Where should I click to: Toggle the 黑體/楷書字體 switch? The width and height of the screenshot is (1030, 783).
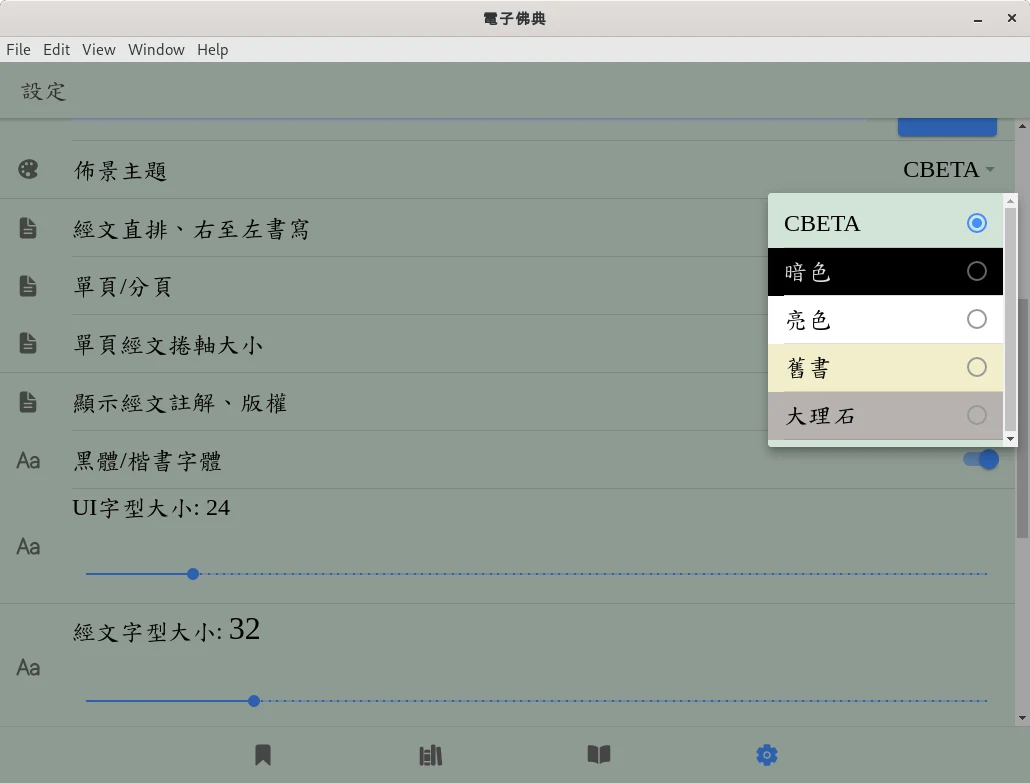click(981, 459)
